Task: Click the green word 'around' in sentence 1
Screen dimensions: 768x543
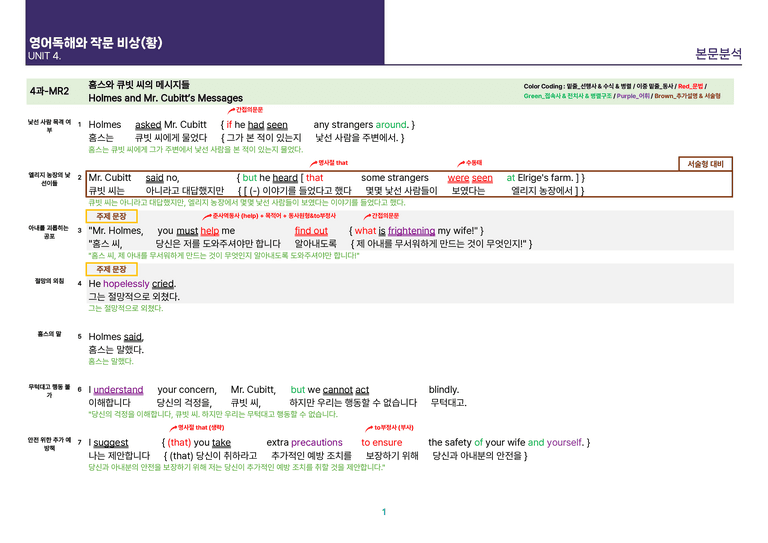Action: [x=391, y=125]
